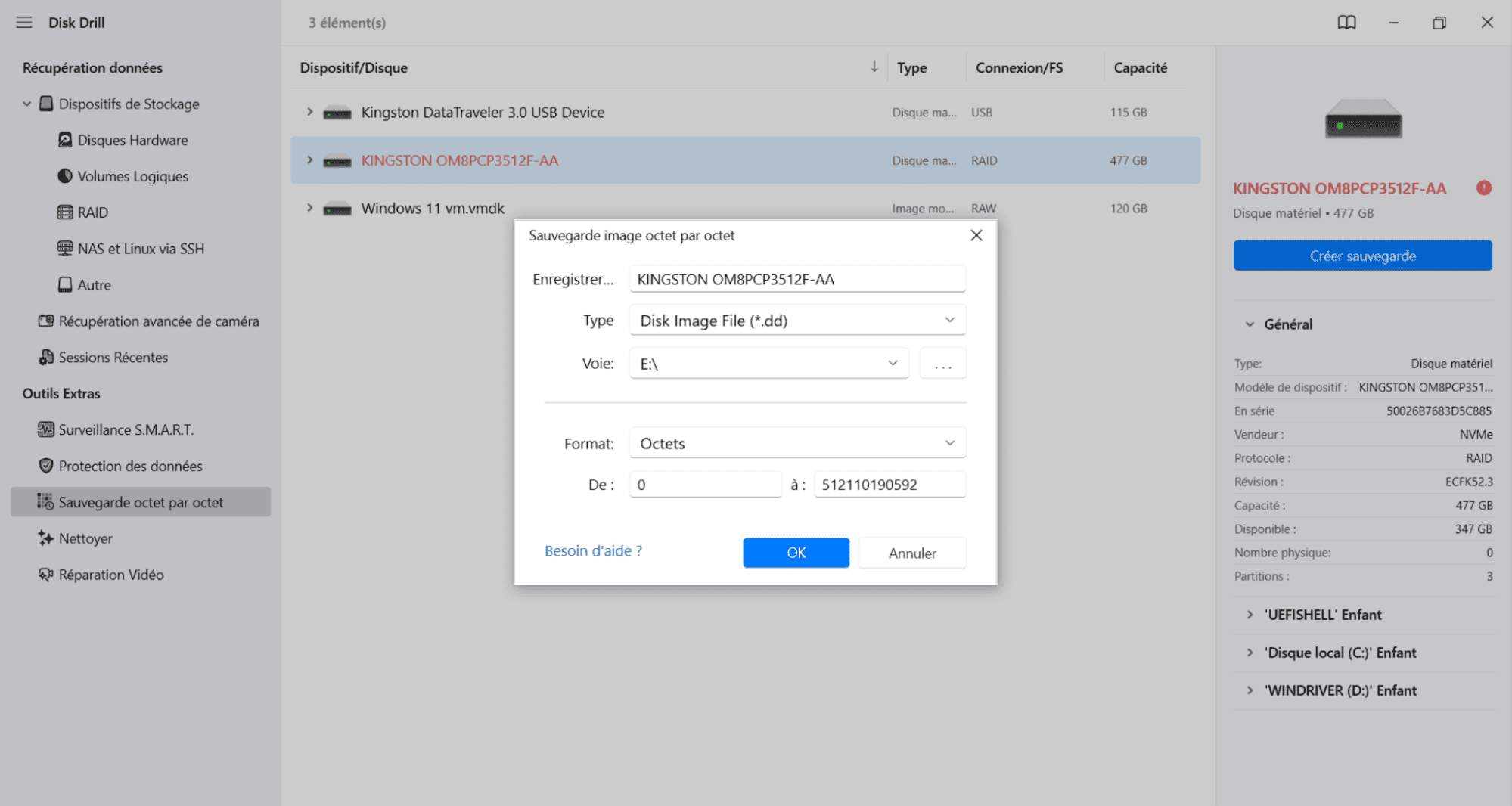Click the Annuler button
Screen dimensions: 1512x806
pos(912,553)
